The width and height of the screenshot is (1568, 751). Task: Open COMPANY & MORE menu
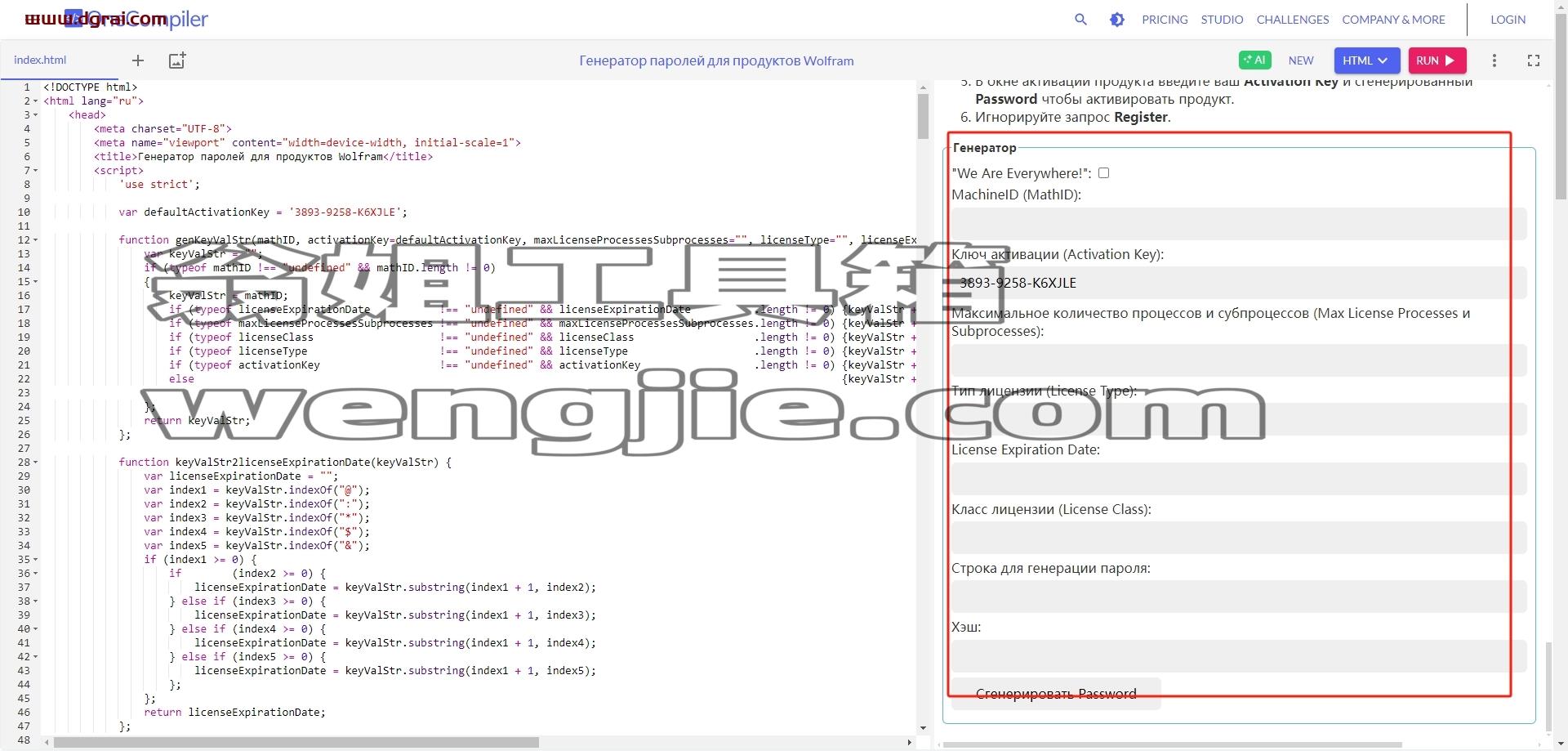[x=1393, y=20]
